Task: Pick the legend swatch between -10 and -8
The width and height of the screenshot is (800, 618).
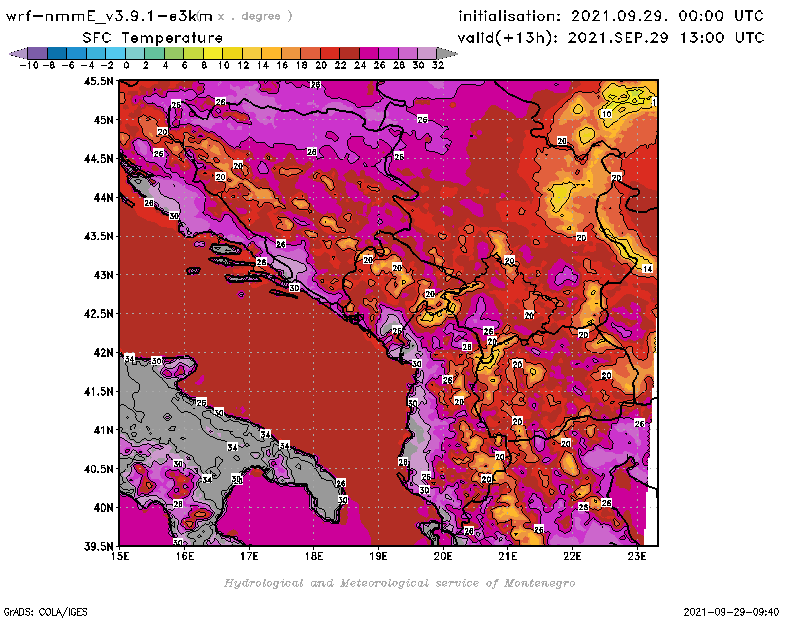Action: coord(38,53)
